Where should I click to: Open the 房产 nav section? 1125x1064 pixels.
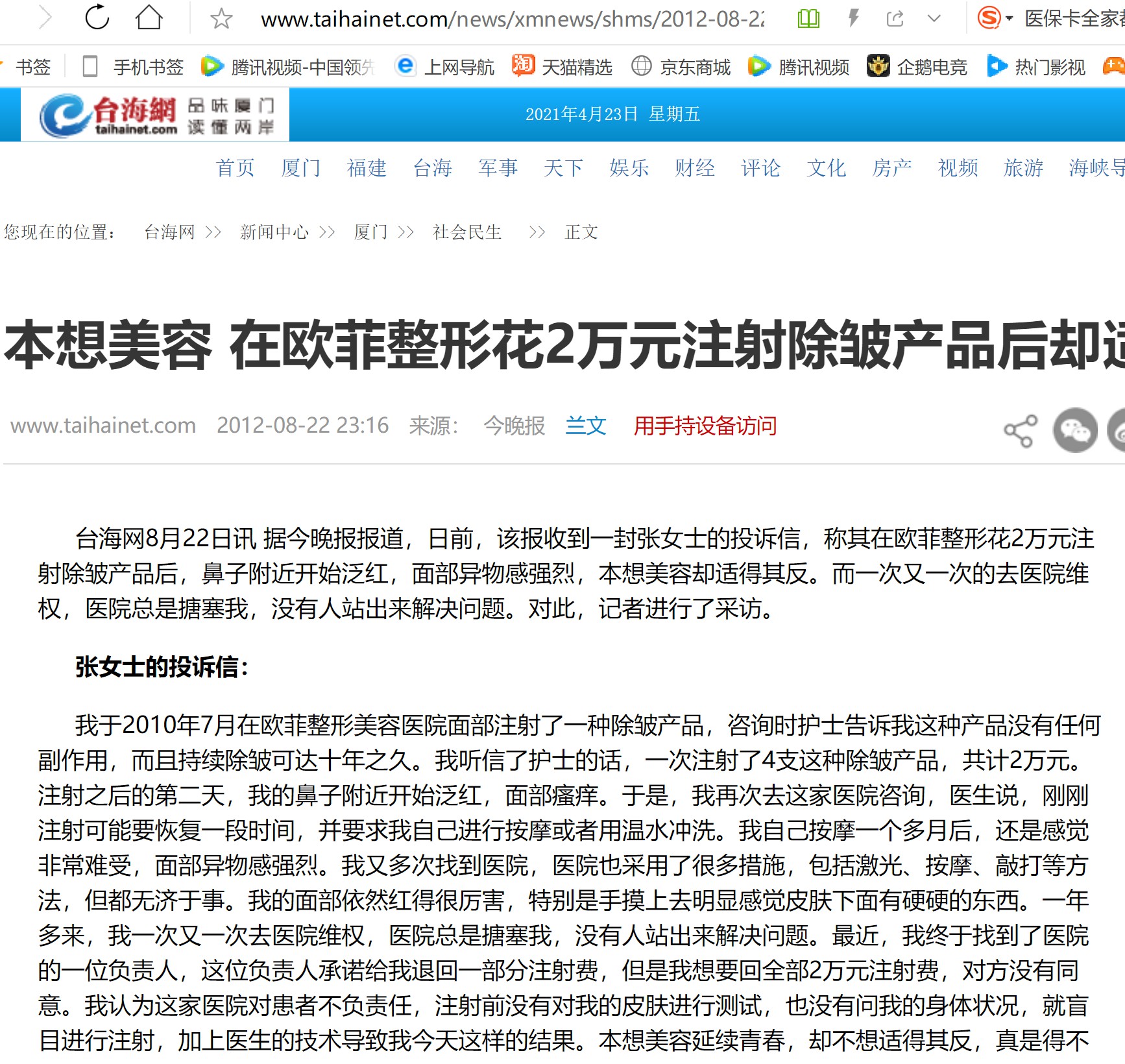[891, 168]
